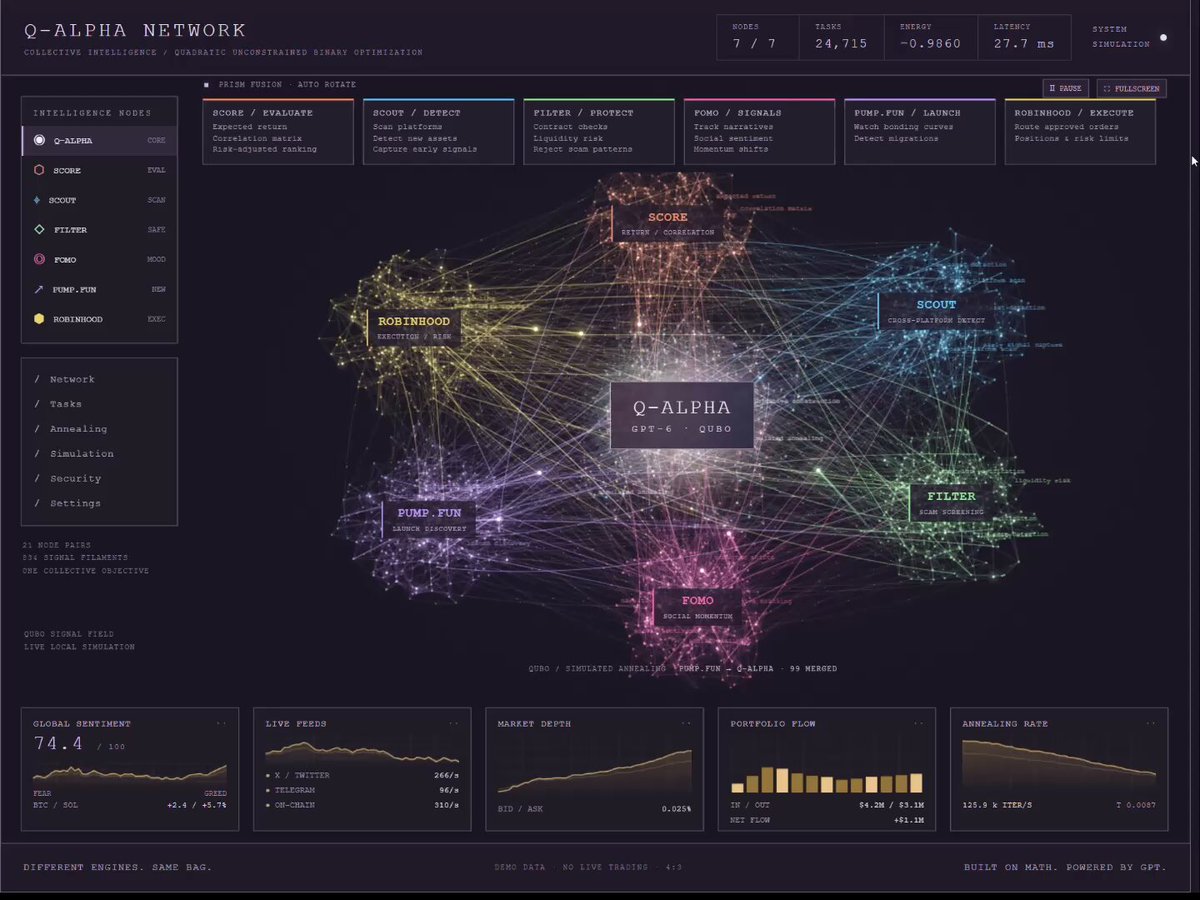This screenshot has width=1200, height=900.
Task: Select the FOMO / Signals card
Action: point(759,131)
